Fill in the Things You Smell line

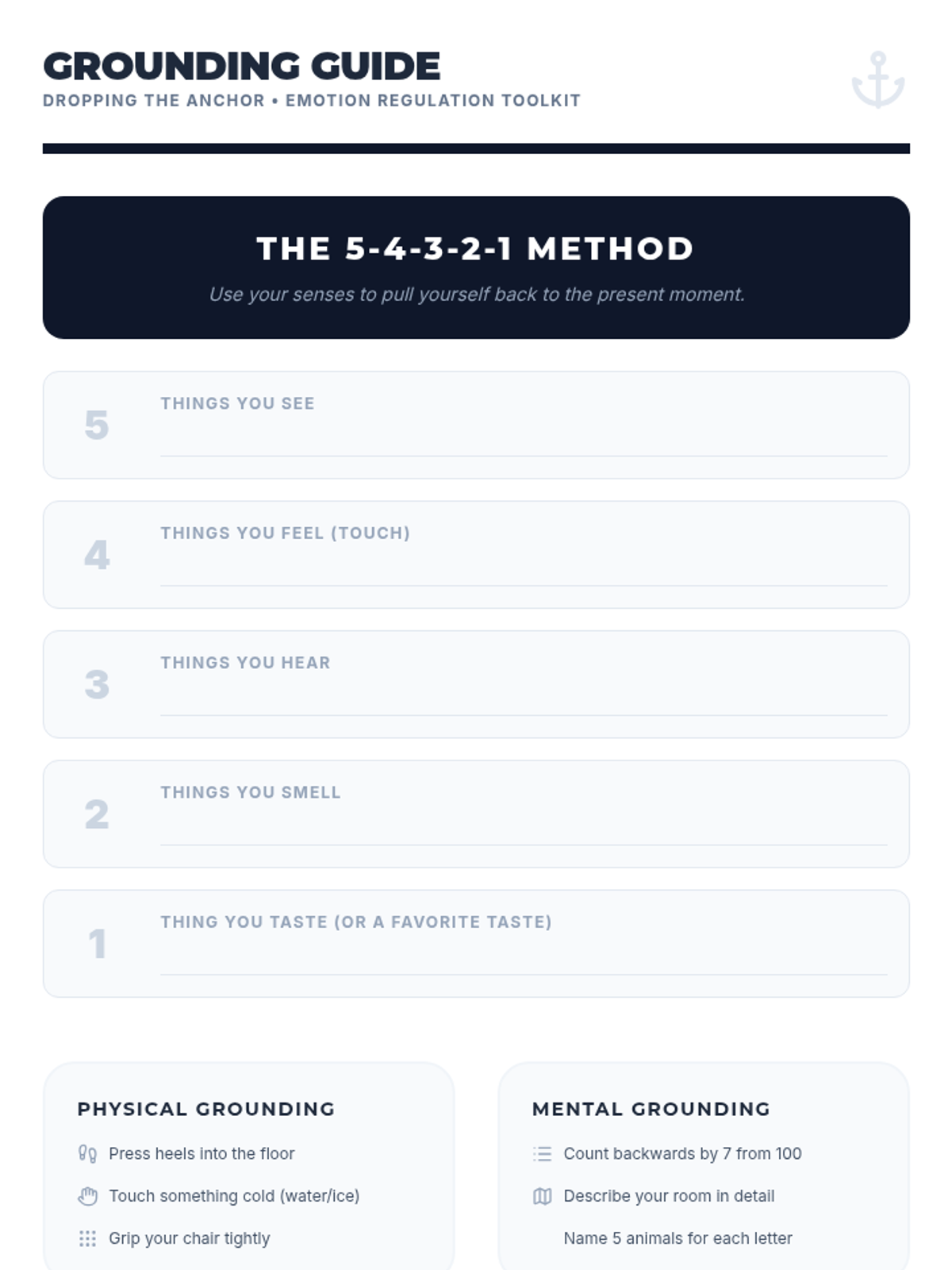coord(524,829)
